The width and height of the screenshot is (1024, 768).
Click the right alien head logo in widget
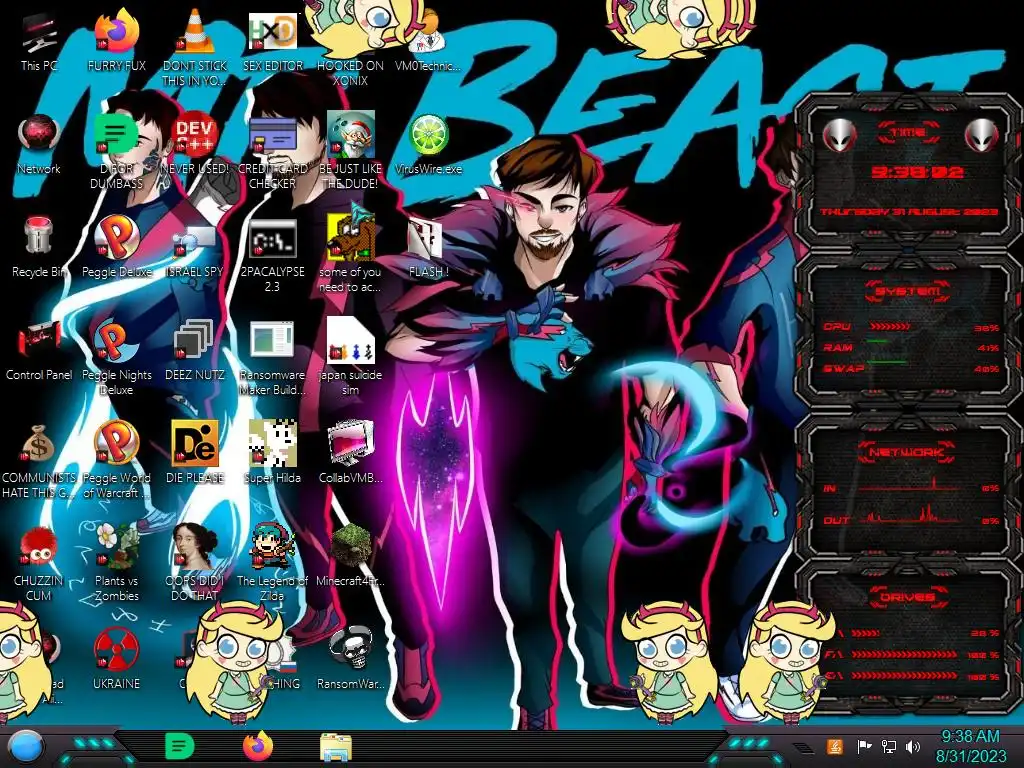(982, 136)
